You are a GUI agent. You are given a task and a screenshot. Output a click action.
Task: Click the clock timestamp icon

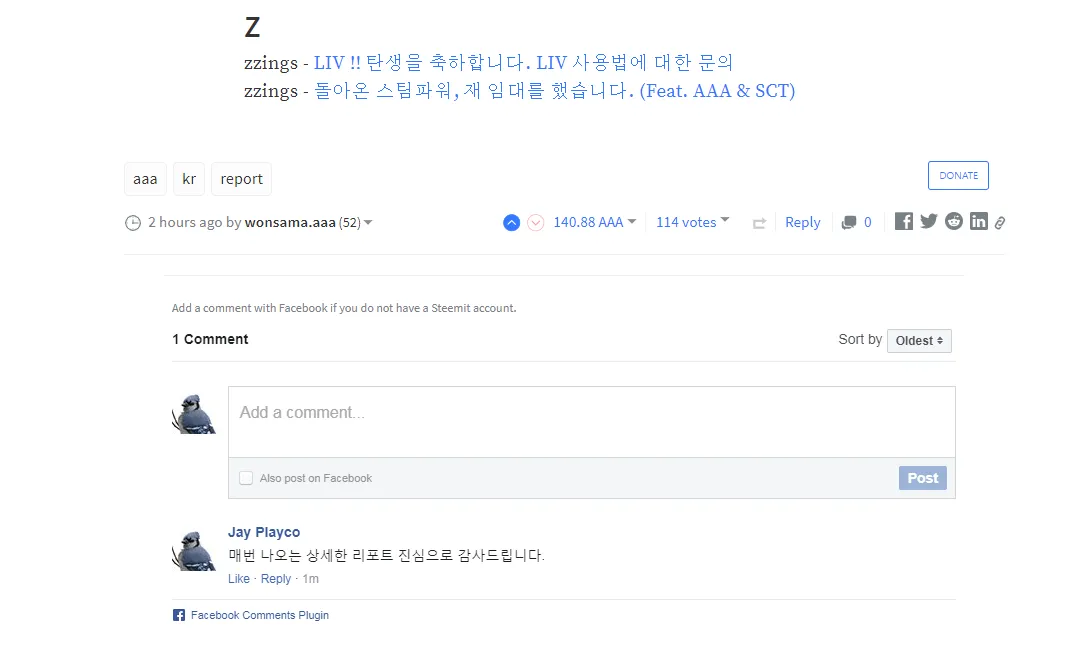coord(133,223)
